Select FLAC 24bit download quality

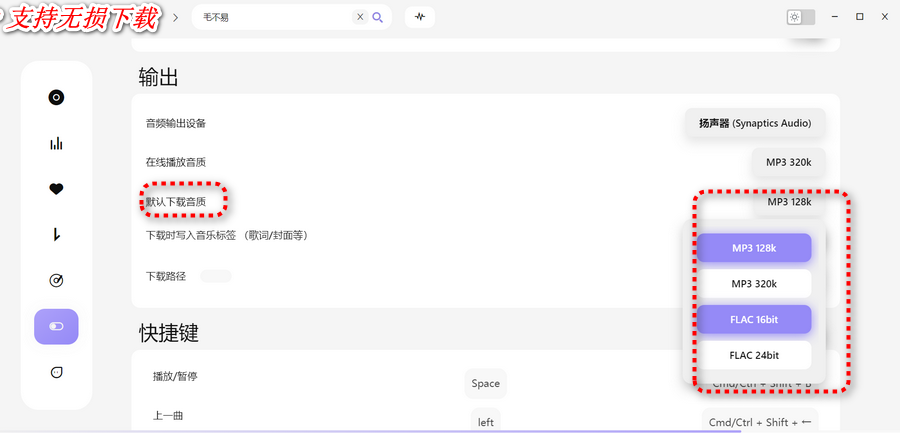(754, 355)
